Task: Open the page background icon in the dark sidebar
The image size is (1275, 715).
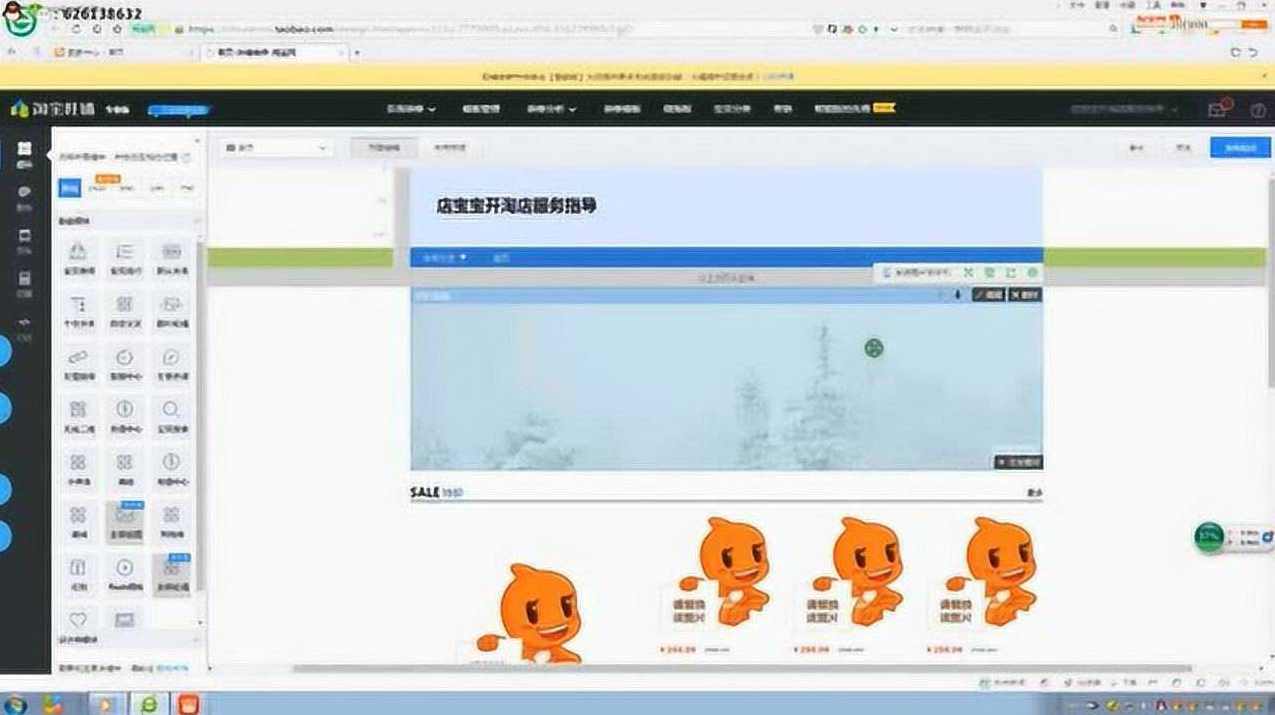Action: tap(25, 284)
